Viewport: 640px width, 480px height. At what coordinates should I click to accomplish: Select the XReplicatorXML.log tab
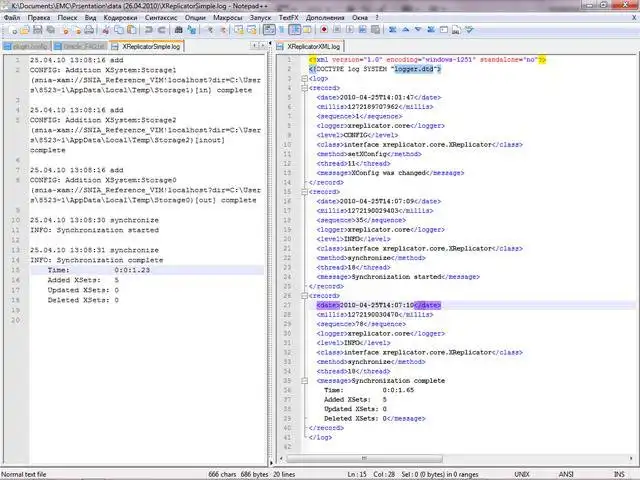pyautogui.click(x=313, y=46)
